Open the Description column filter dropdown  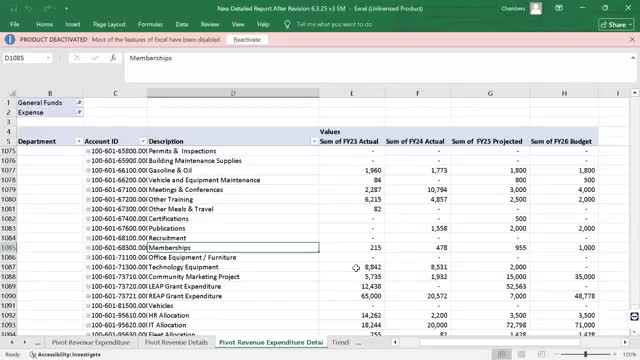pyautogui.click(x=314, y=141)
